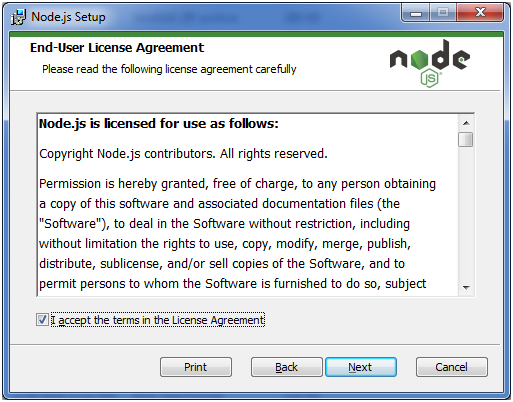
Task: Print the license agreement
Action: click(196, 367)
